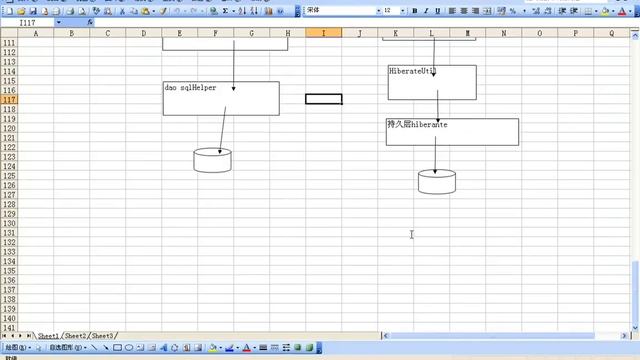Viewport: 640px width, 360px height.
Task: Select the Oval drawing tool
Action: point(129,348)
